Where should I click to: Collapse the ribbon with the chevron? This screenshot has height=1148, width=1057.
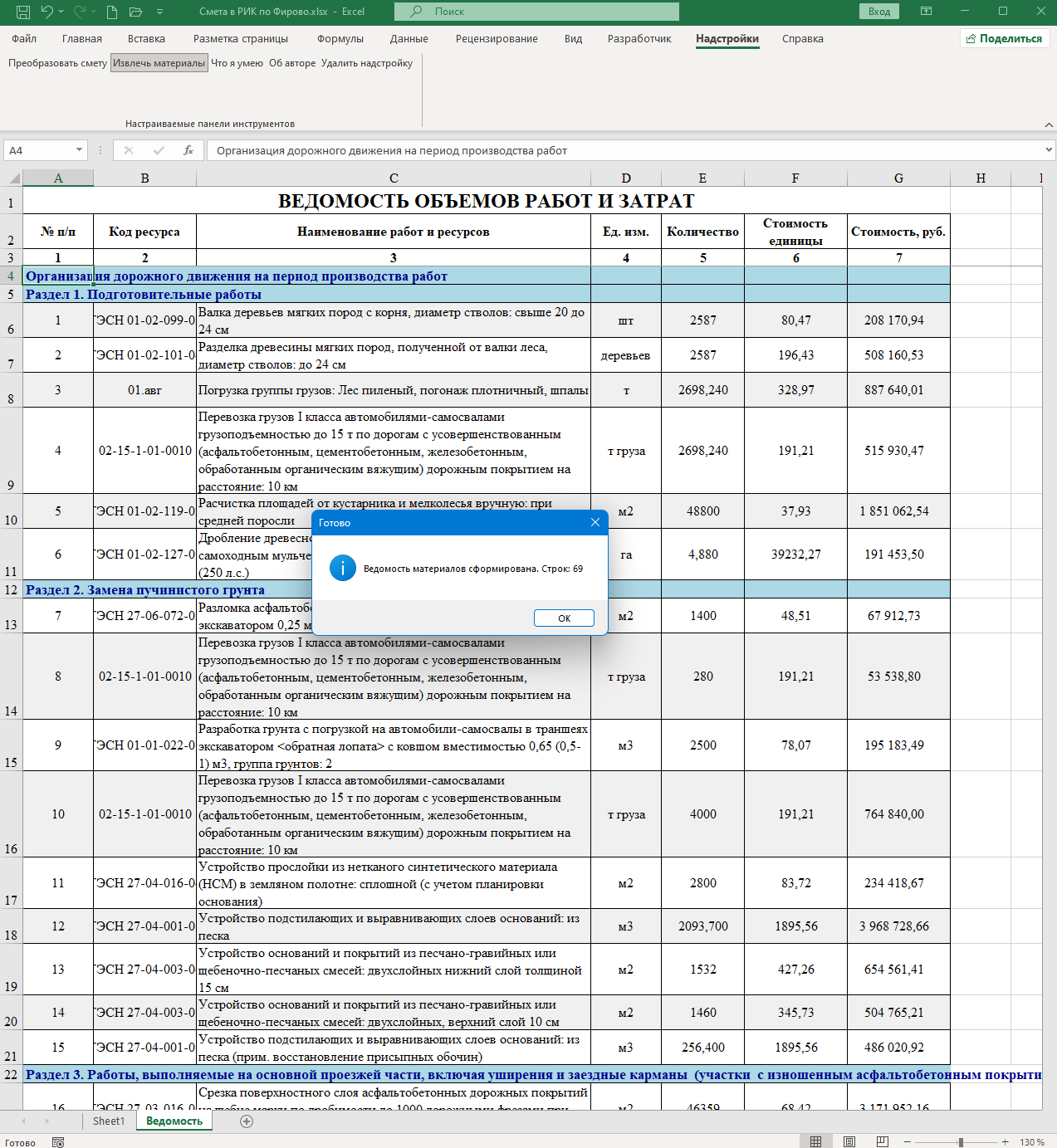1049,125
